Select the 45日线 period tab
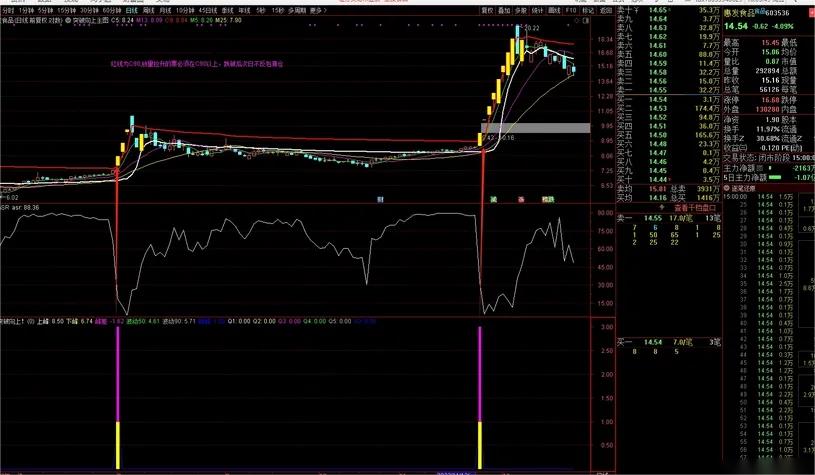Viewport: 815px width, 475px height. [207, 10]
